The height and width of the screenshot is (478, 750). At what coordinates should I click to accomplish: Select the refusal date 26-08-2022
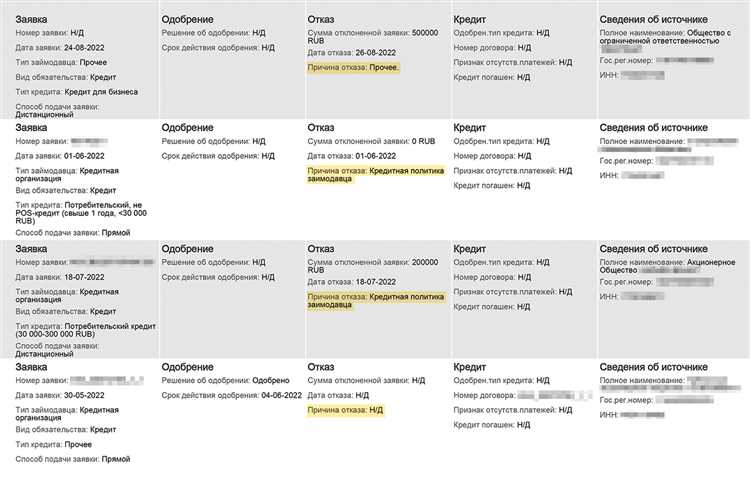click(372, 54)
